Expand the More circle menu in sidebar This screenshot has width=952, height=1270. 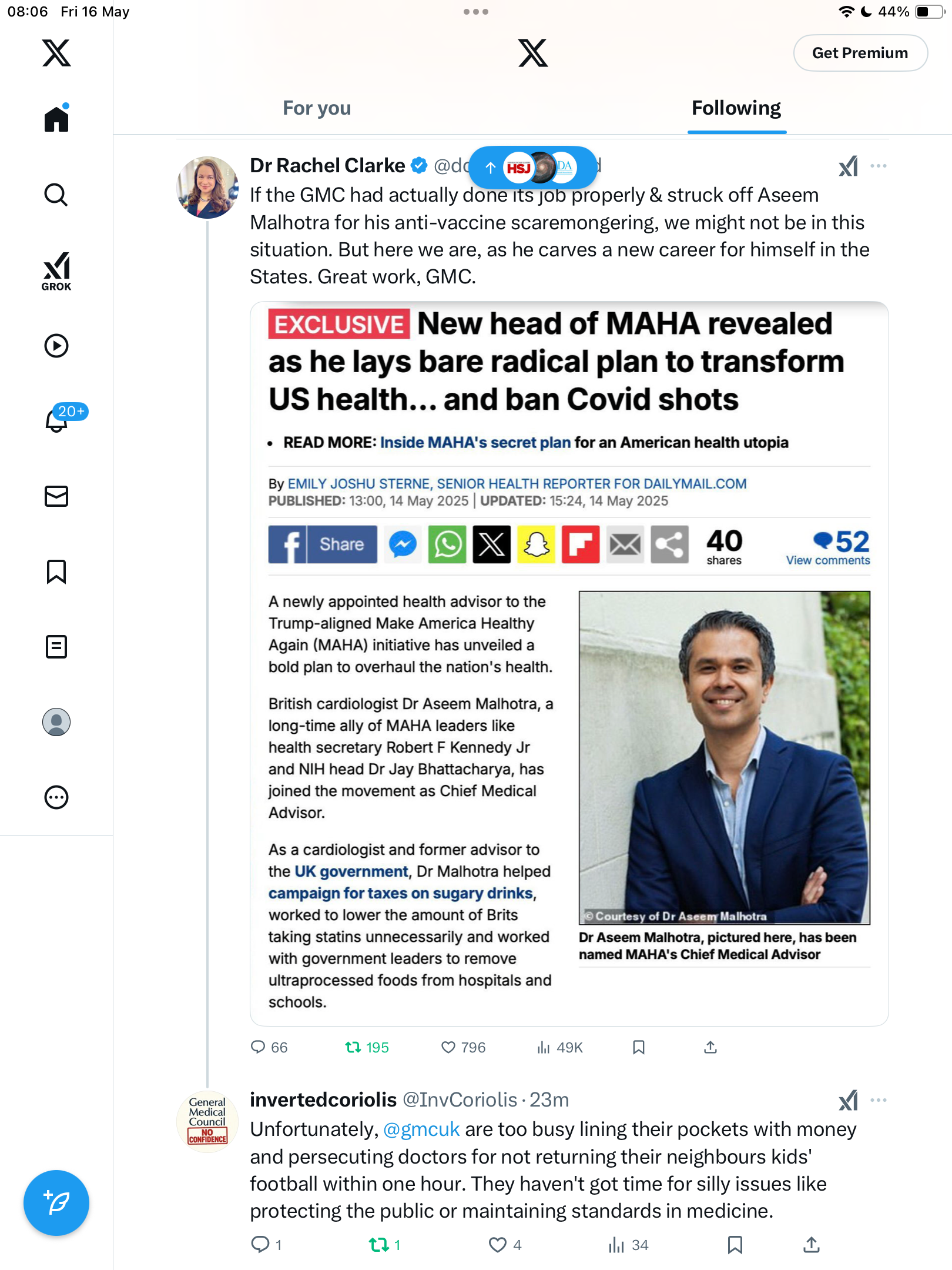(x=56, y=797)
